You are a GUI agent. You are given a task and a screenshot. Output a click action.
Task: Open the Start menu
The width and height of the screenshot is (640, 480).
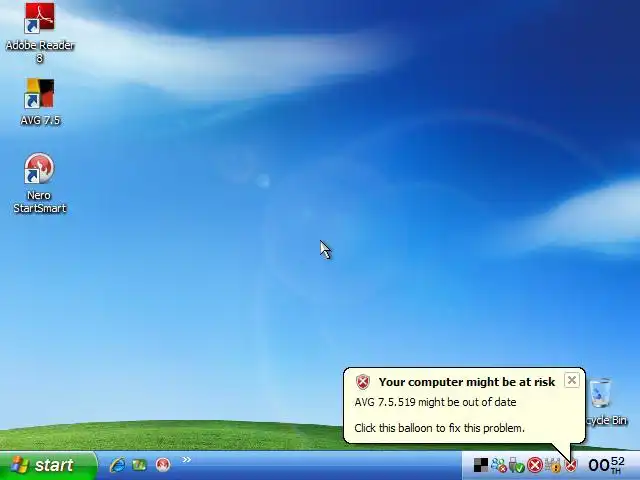click(48, 465)
